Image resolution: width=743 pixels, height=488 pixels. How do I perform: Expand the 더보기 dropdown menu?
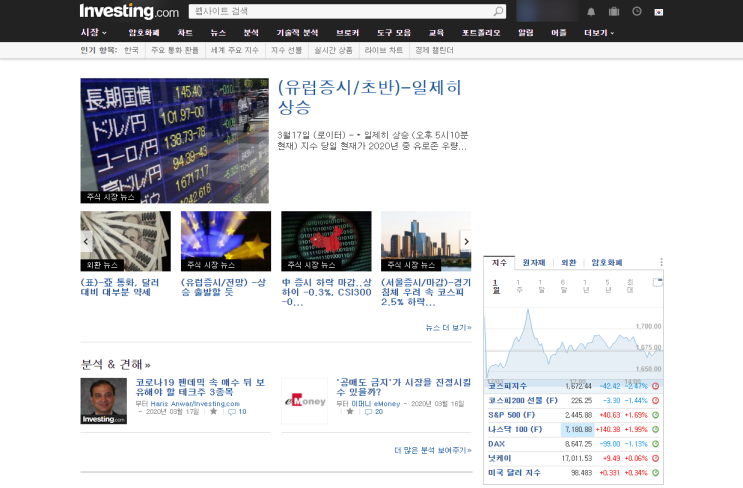click(x=599, y=33)
